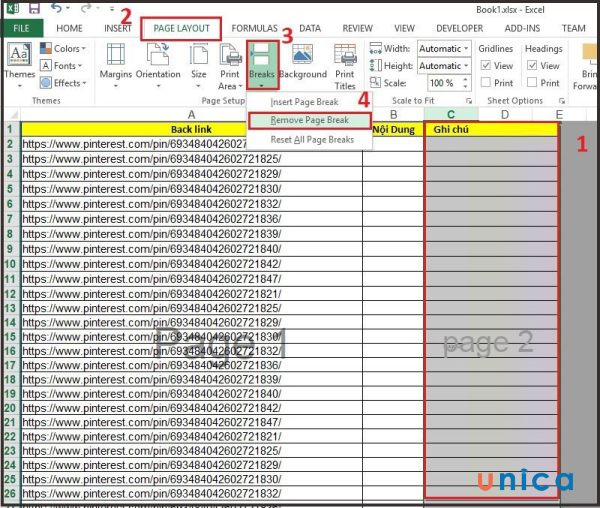Open the Breaks dropdown button
Image resolution: width=600 pixels, height=508 pixels.
[262, 65]
